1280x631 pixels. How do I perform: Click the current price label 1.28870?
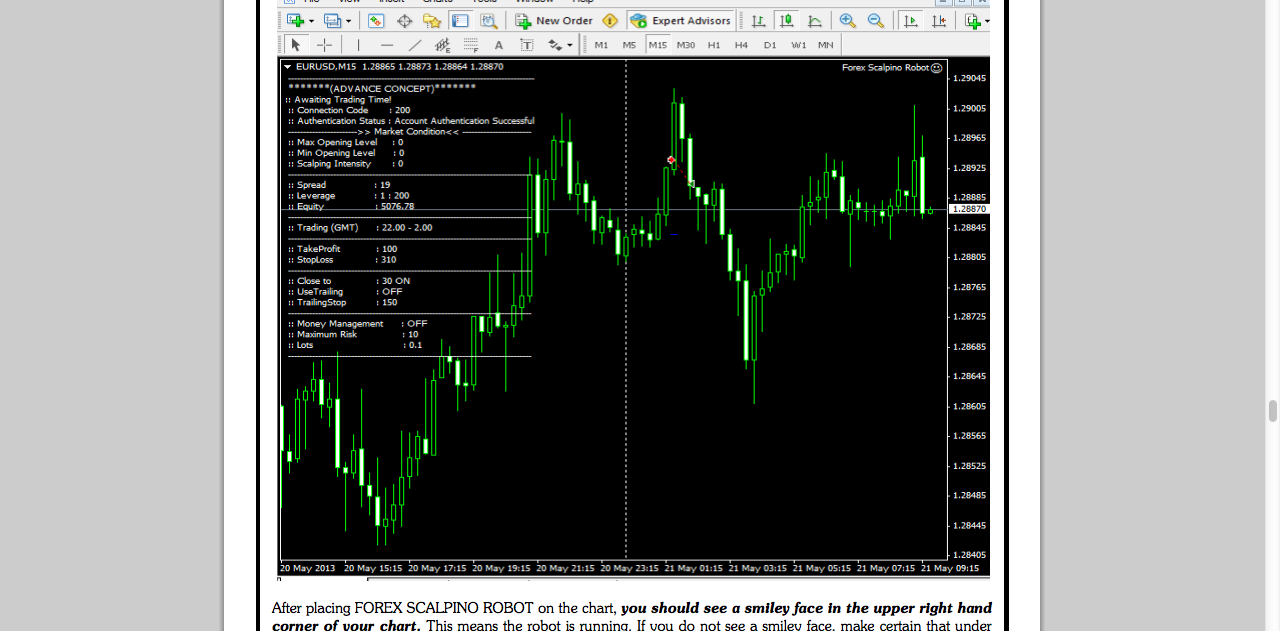[x=969, y=209]
